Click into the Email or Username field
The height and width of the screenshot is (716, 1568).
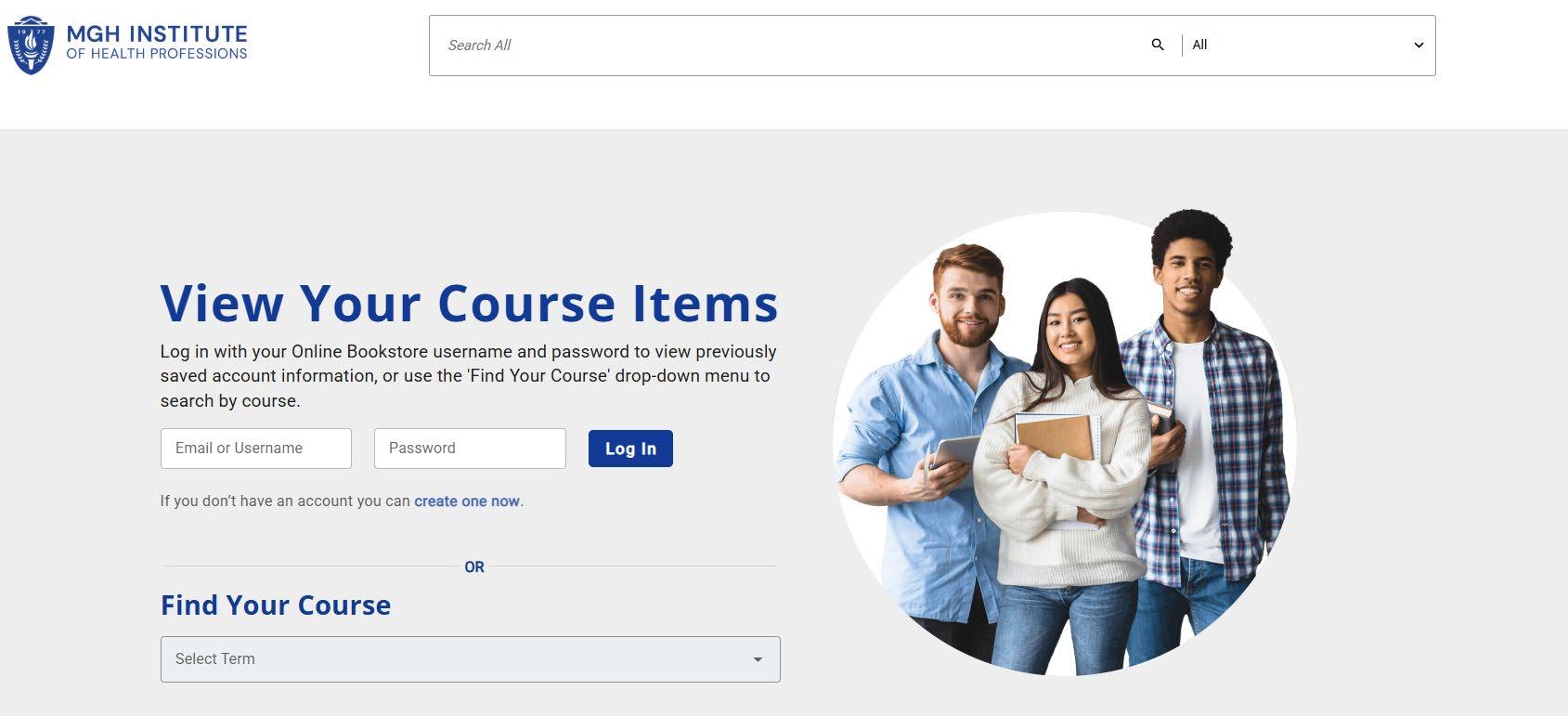256,449
